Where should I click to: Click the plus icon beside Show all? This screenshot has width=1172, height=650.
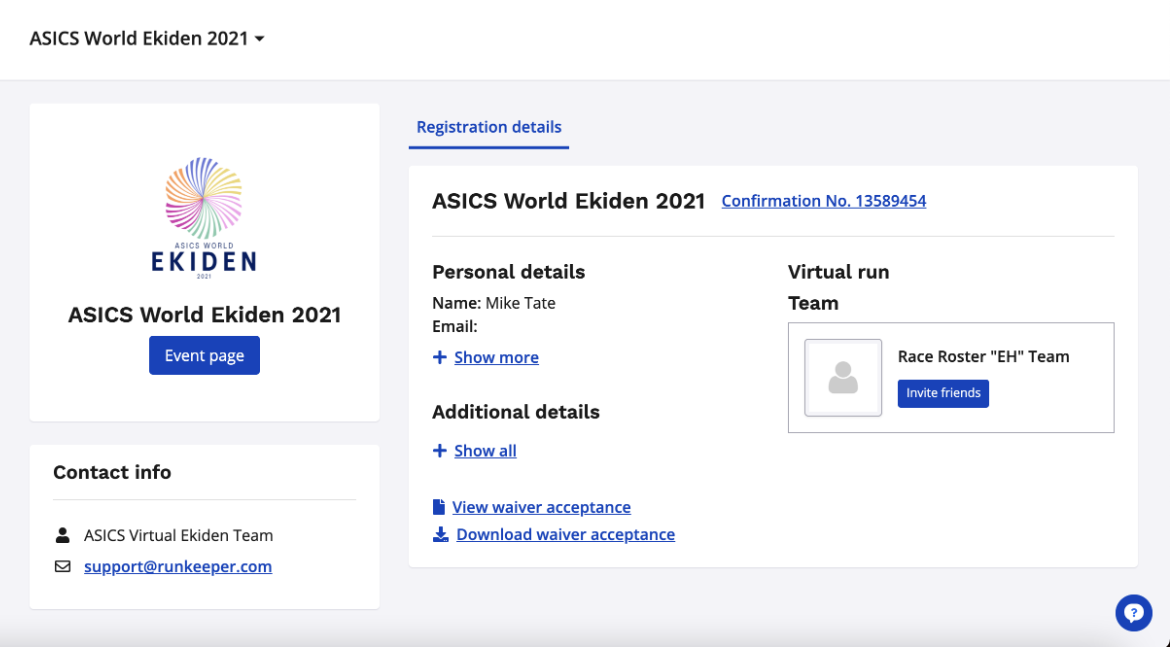pyautogui.click(x=440, y=451)
